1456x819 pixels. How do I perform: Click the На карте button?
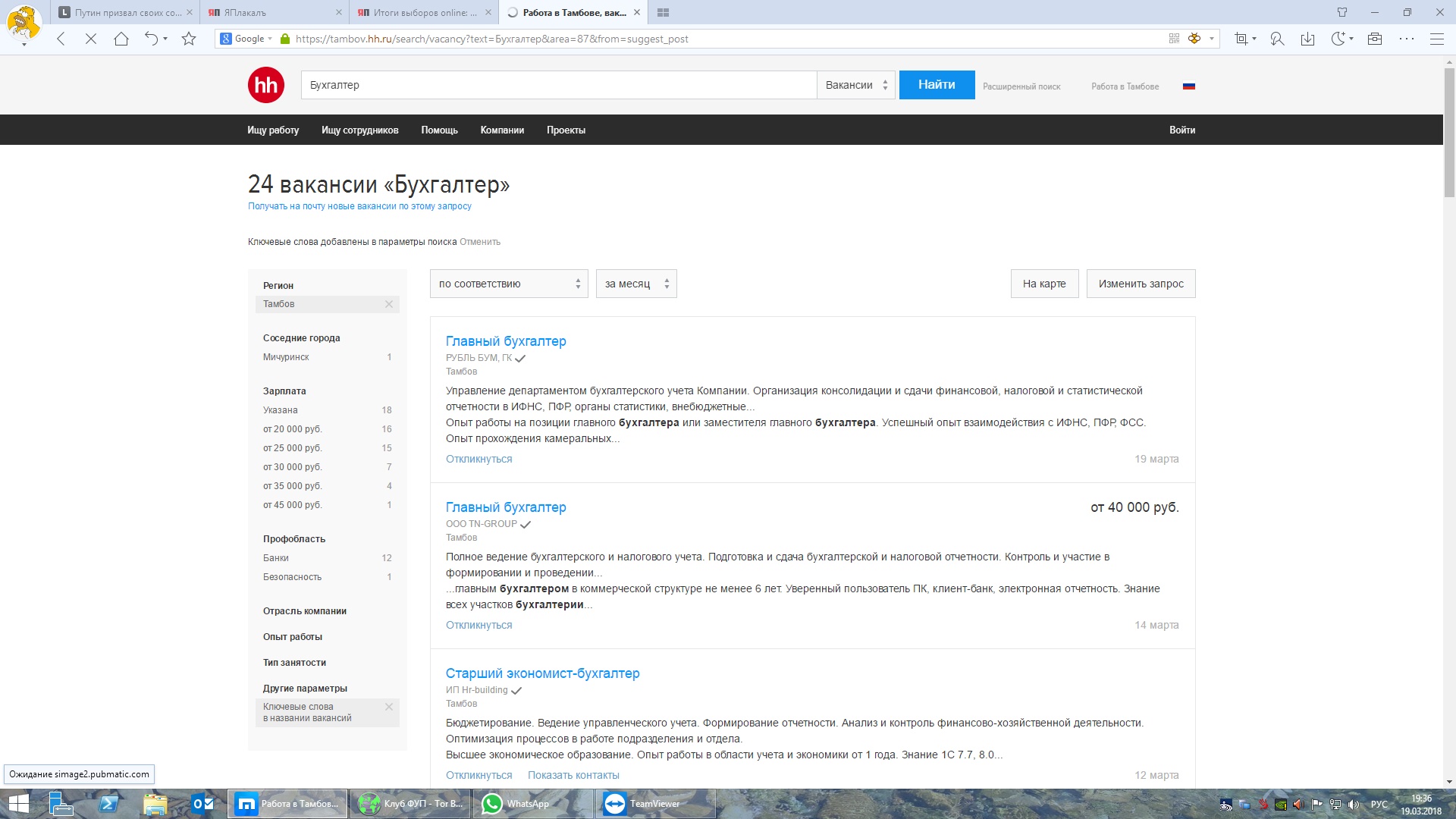(1044, 284)
